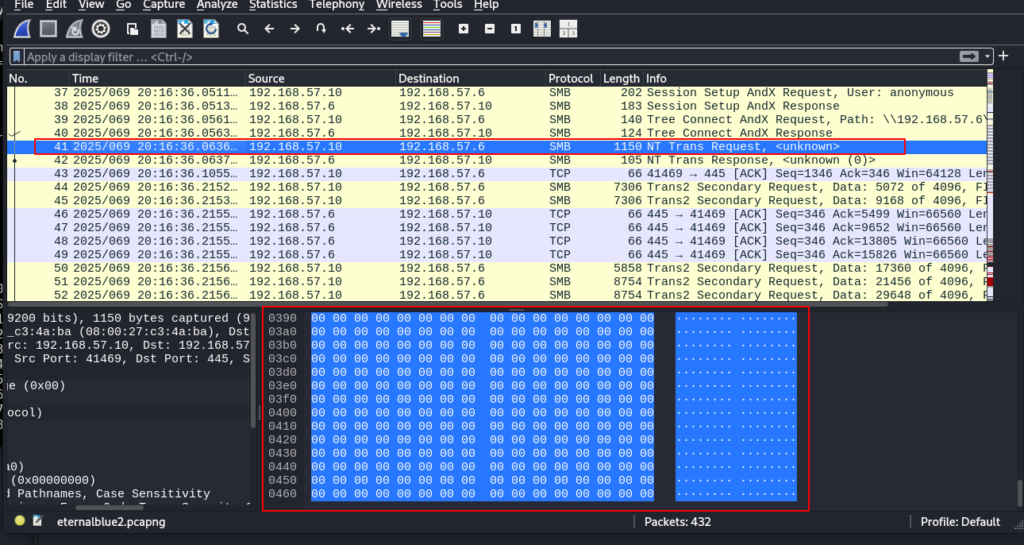This screenshot has width=1024, height=545.
Task: Go back in packet history
Action: [269, 29]
